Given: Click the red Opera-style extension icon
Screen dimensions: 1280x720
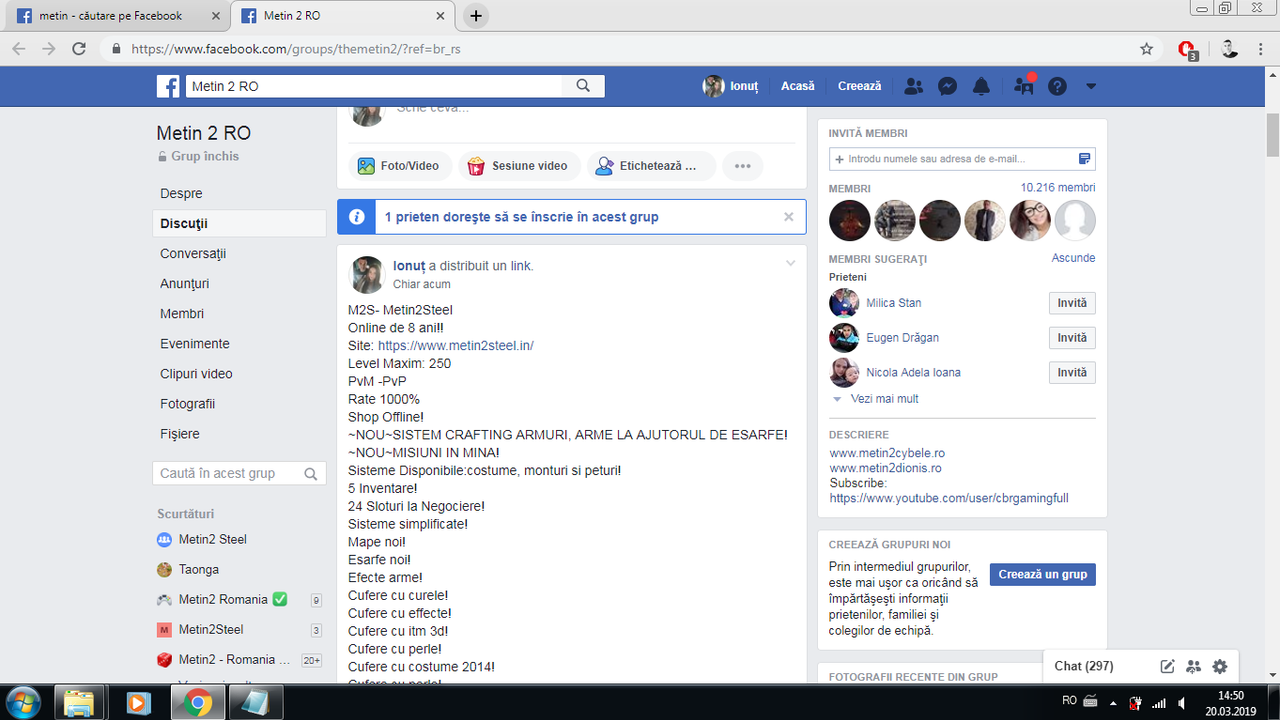Looking at the screenshot, I should point(1187,49).
